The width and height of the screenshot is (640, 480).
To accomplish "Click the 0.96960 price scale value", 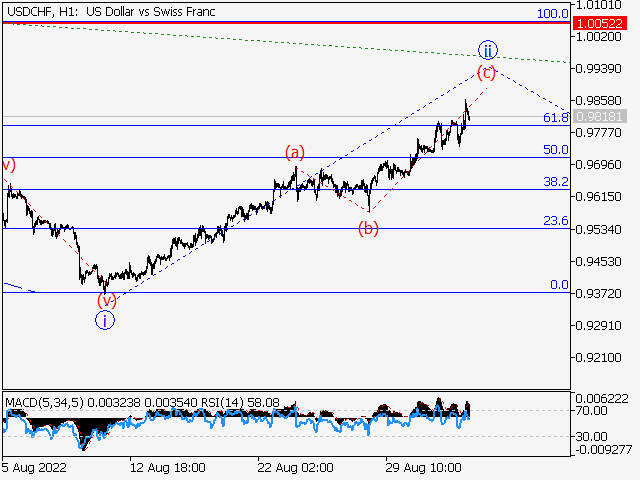I will [x=598, y=165].
